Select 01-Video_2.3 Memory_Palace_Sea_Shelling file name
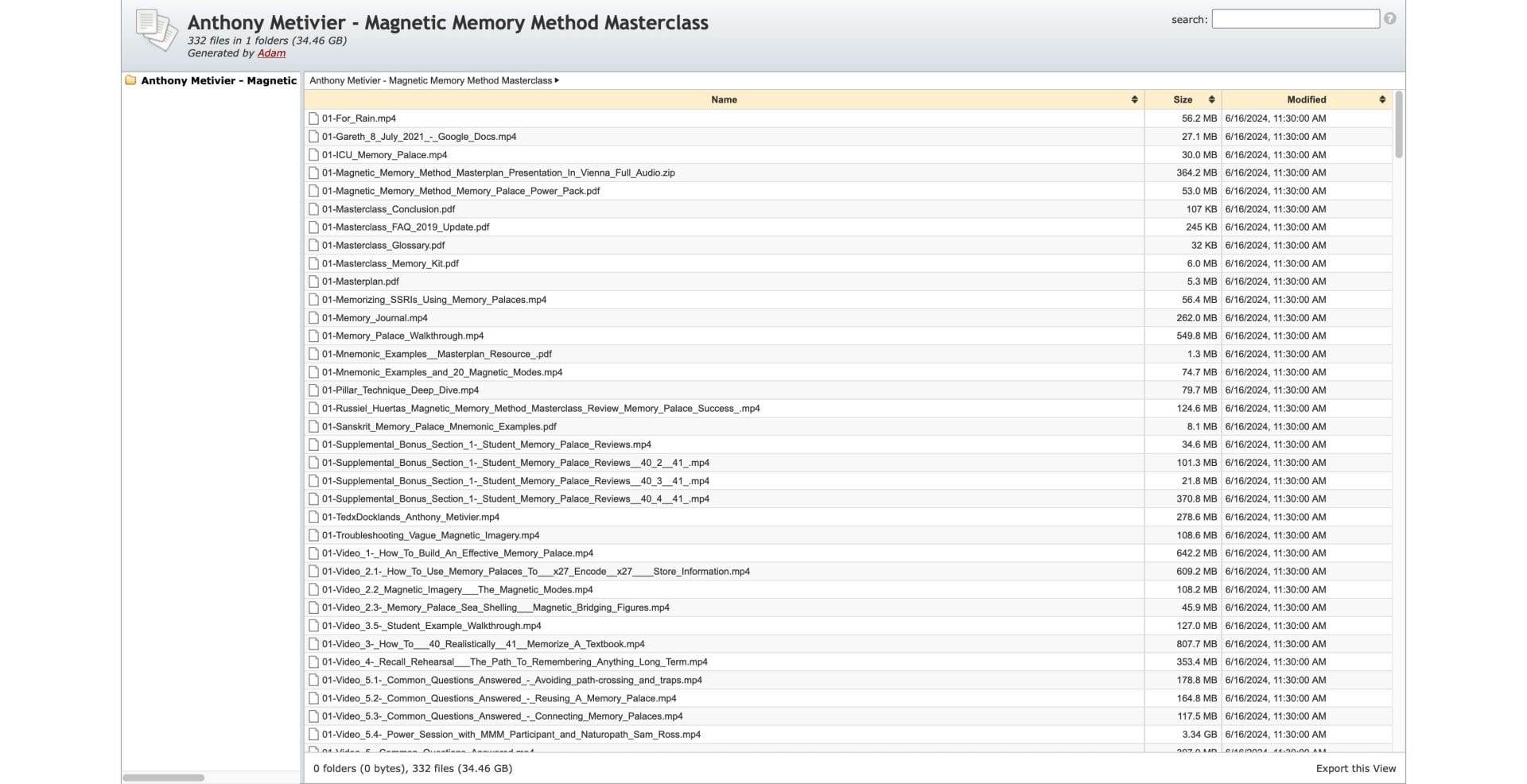The width and height of the screenshot is (1527, 784). tap(495, 607)
